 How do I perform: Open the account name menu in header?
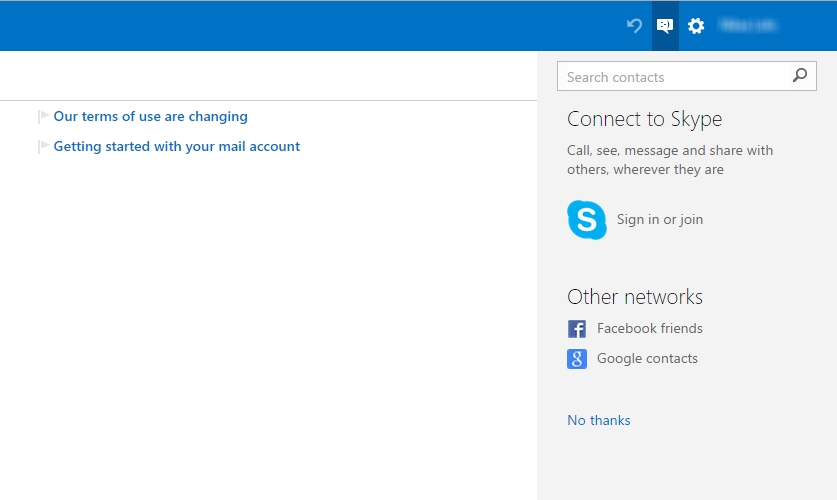click(x=749, y=26)
